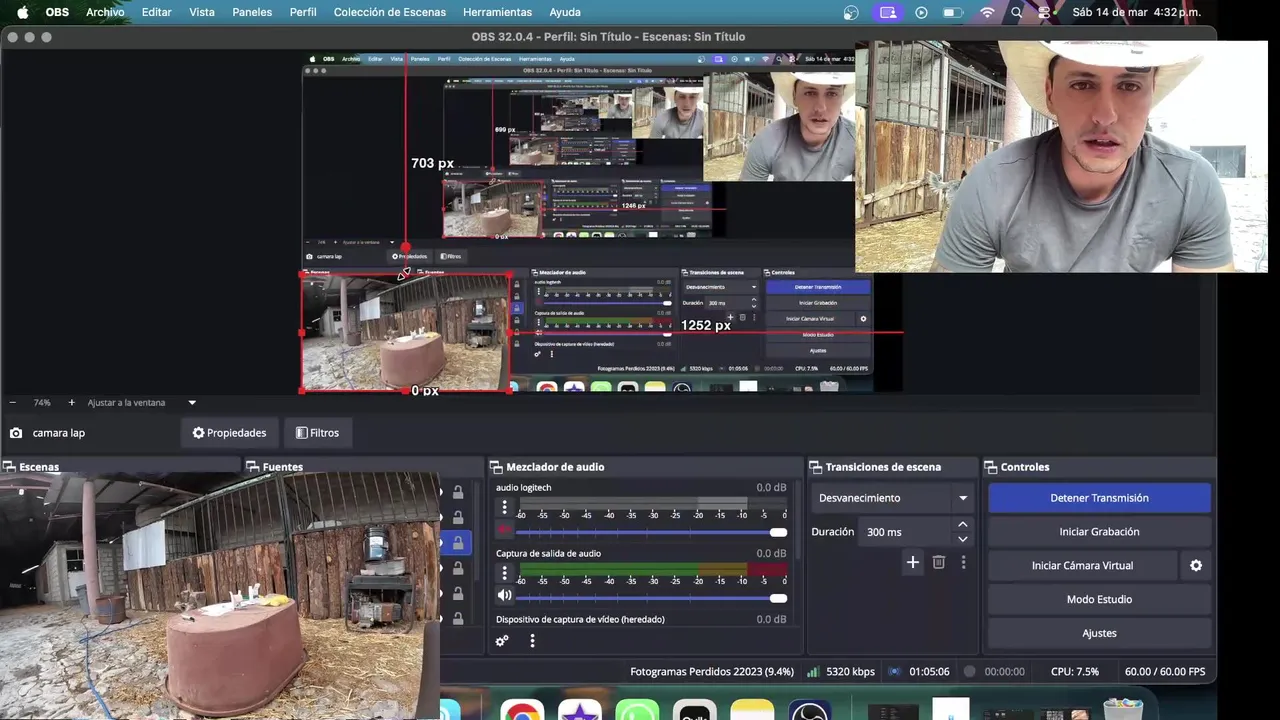The width and height of the screenshot is (1280, 720).
Task: Click the 74% zoom level text
Action: pyautogui.click(x=42, y=403)
